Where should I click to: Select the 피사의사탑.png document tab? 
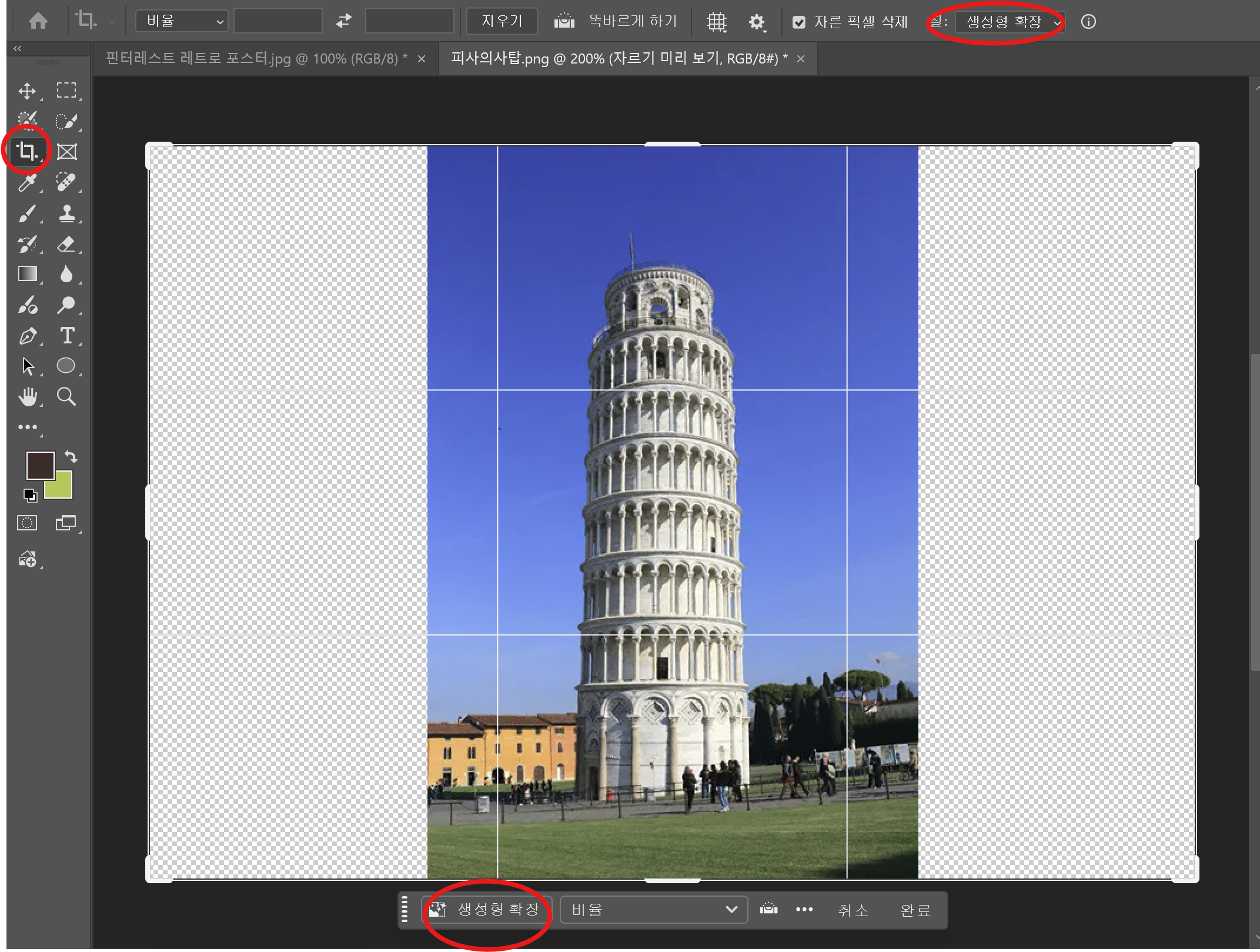point(619,59)
